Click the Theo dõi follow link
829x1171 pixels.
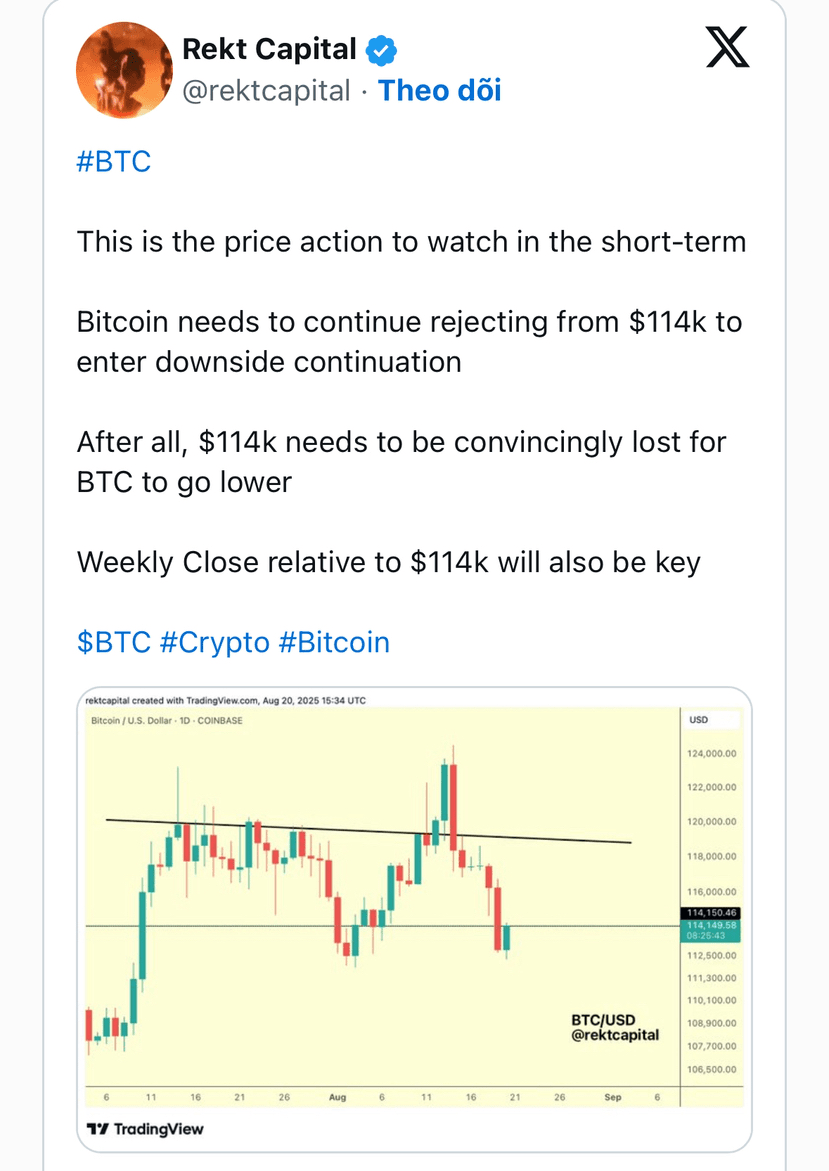(440, 90)
